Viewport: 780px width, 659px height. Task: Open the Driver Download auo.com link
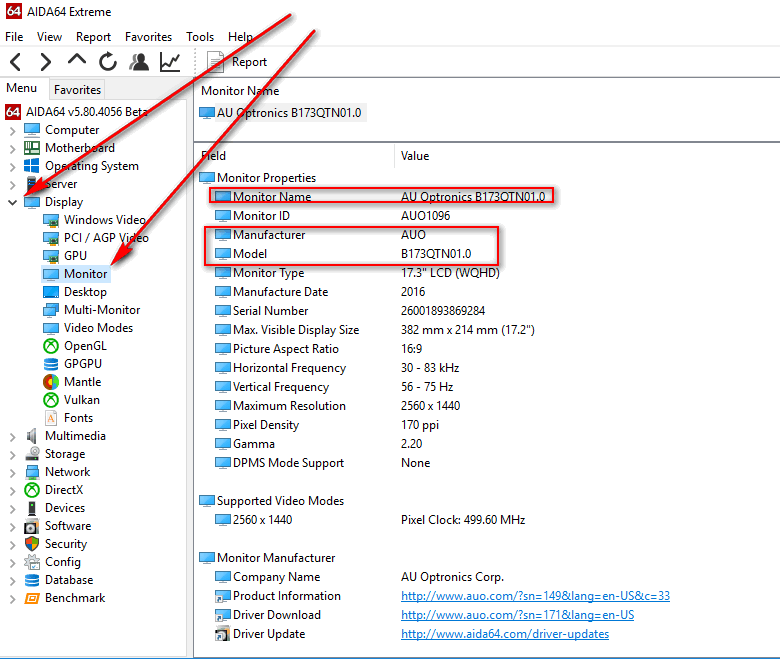[517, 615]
